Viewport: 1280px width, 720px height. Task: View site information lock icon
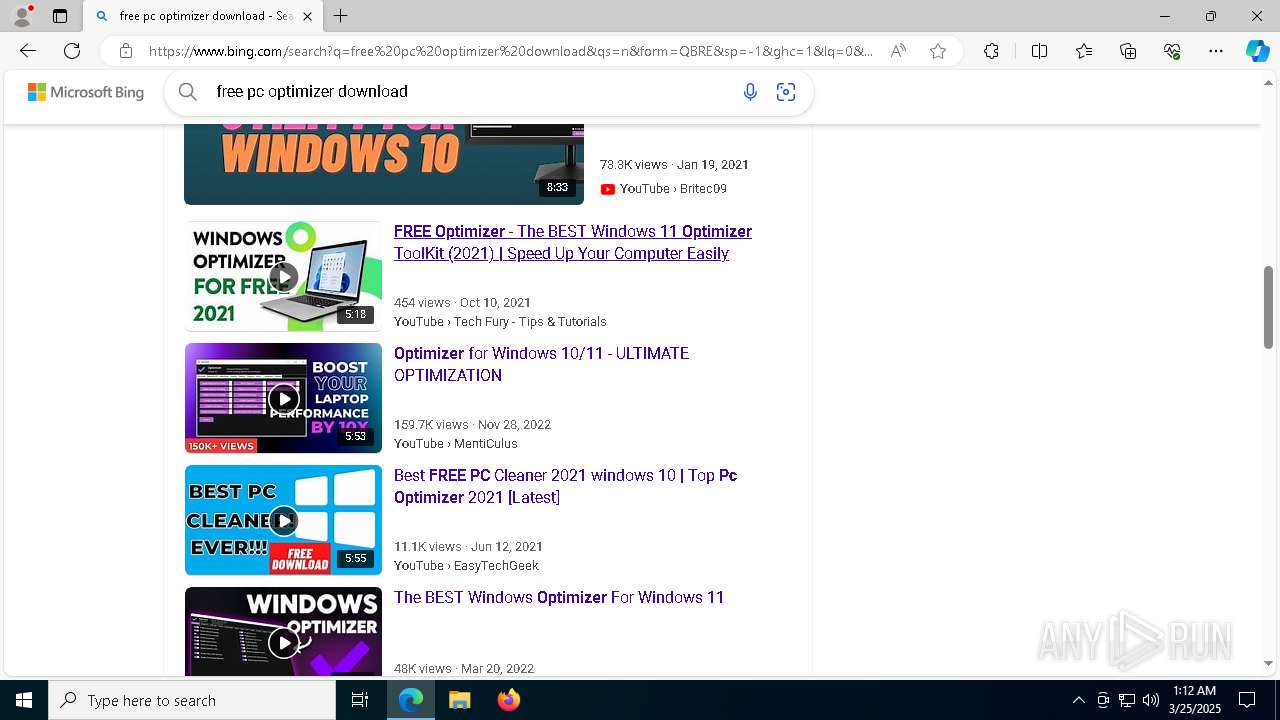tap(125, 51)
